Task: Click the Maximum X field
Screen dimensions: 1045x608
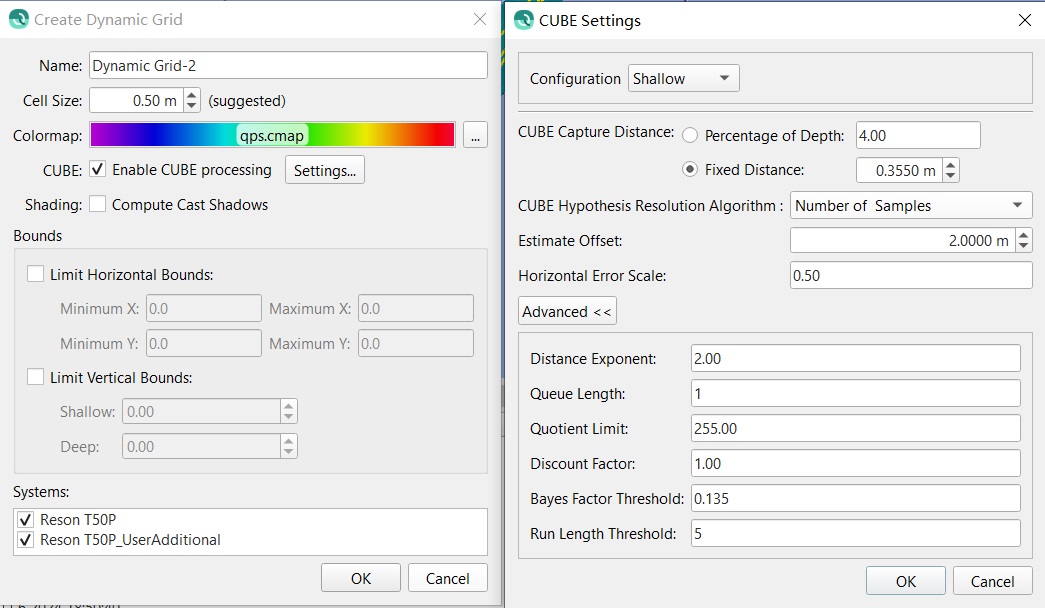Action: pos(416,308)
